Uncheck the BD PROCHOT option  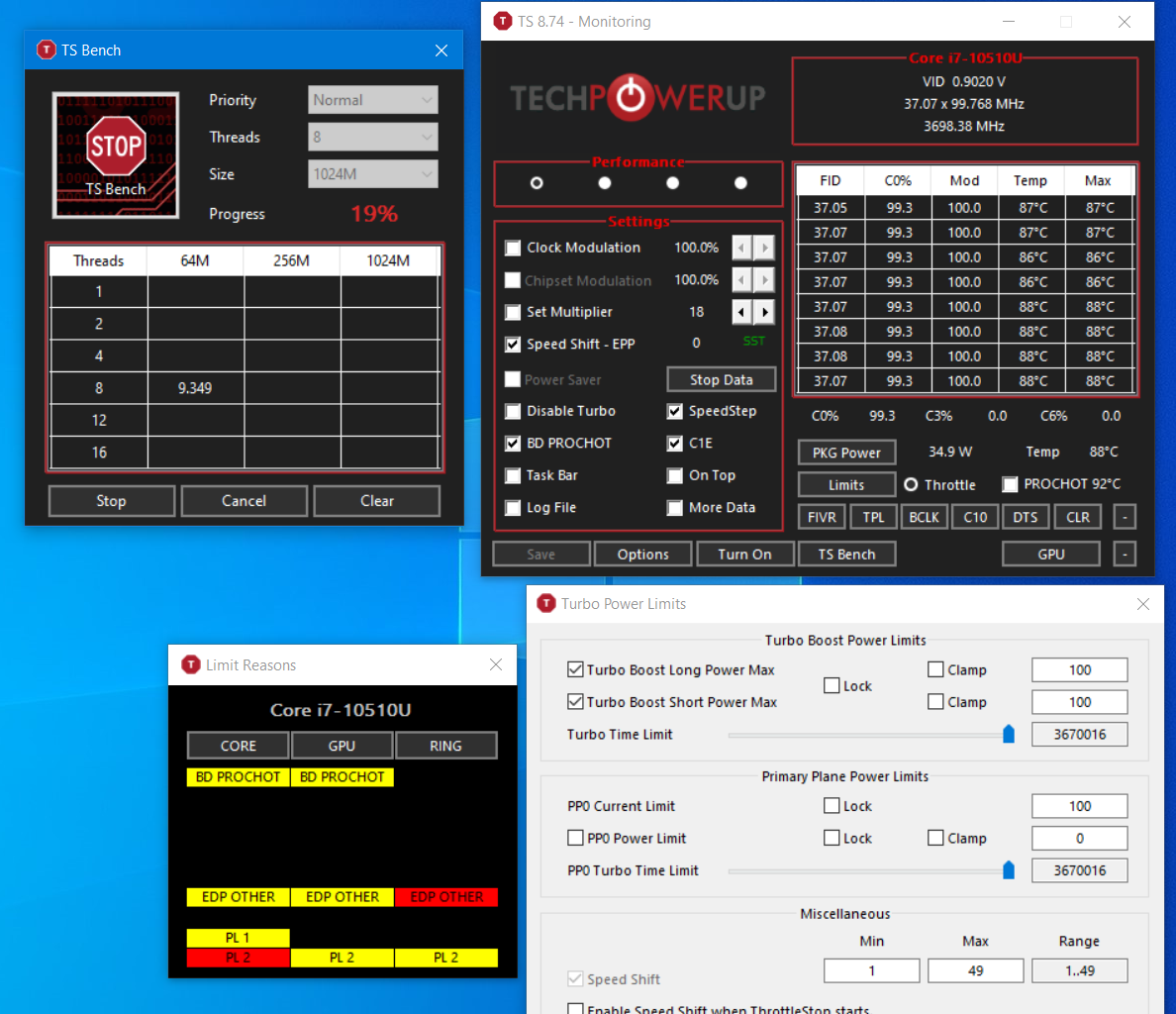pyautogui.click(x=513, y=444)
